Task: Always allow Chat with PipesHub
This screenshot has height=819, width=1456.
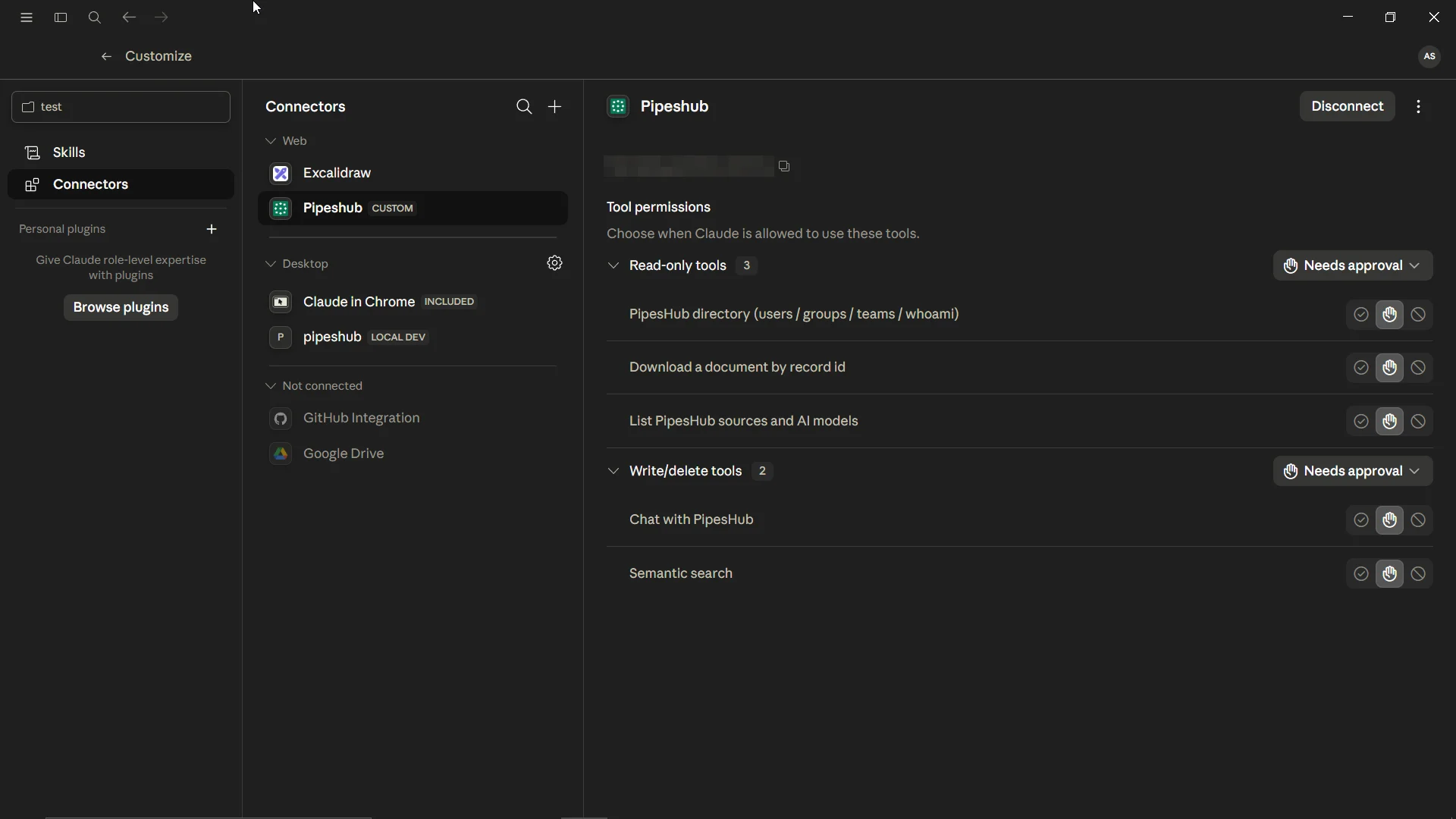Action: 1361,520
